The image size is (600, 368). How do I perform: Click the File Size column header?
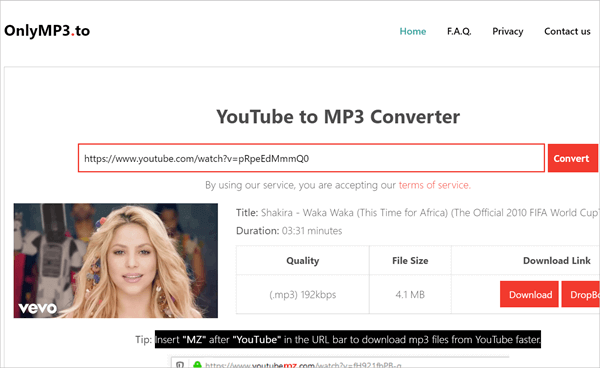[x=410, y=261]
